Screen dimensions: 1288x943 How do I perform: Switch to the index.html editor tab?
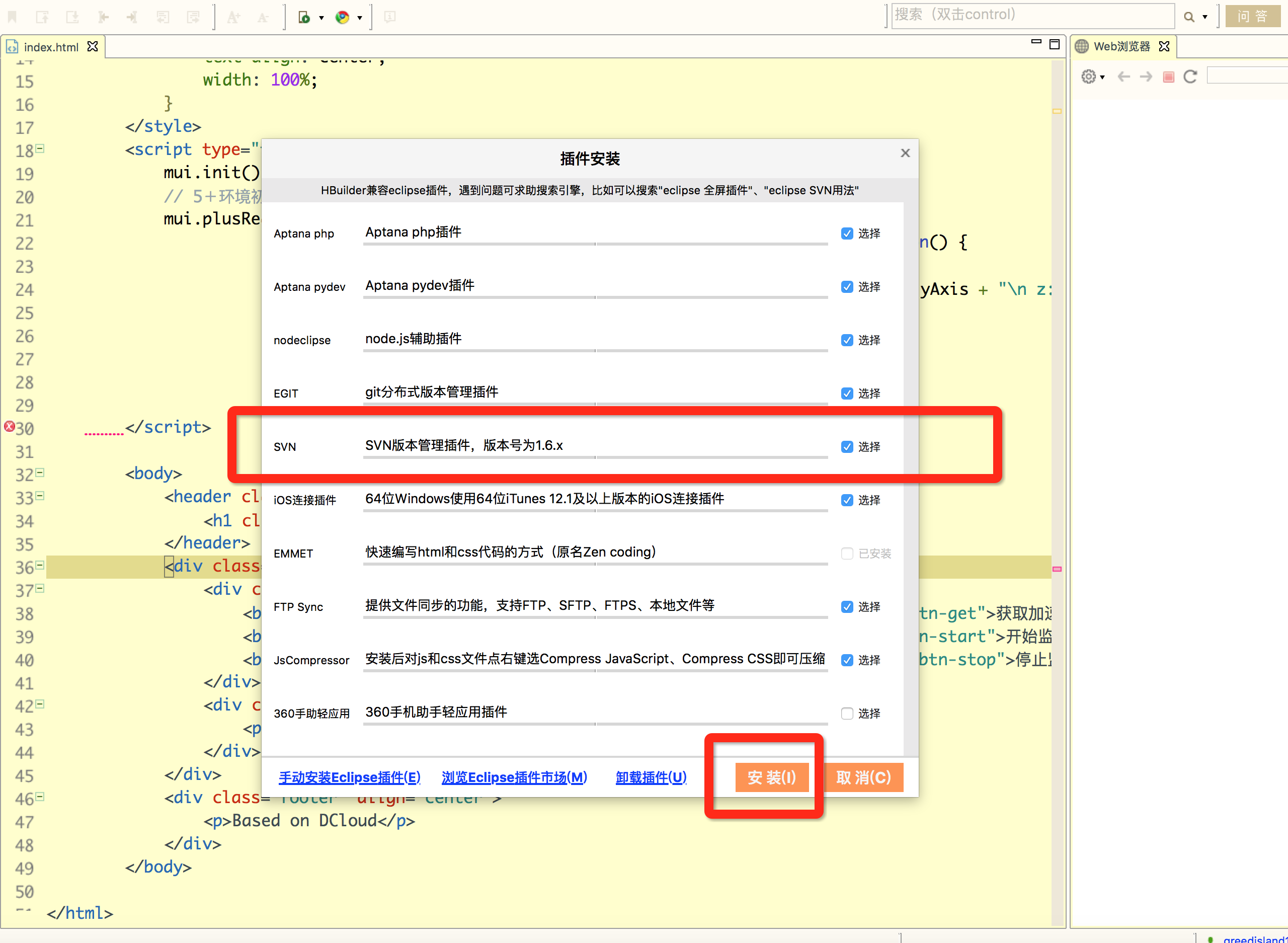[x=50, y=47]
